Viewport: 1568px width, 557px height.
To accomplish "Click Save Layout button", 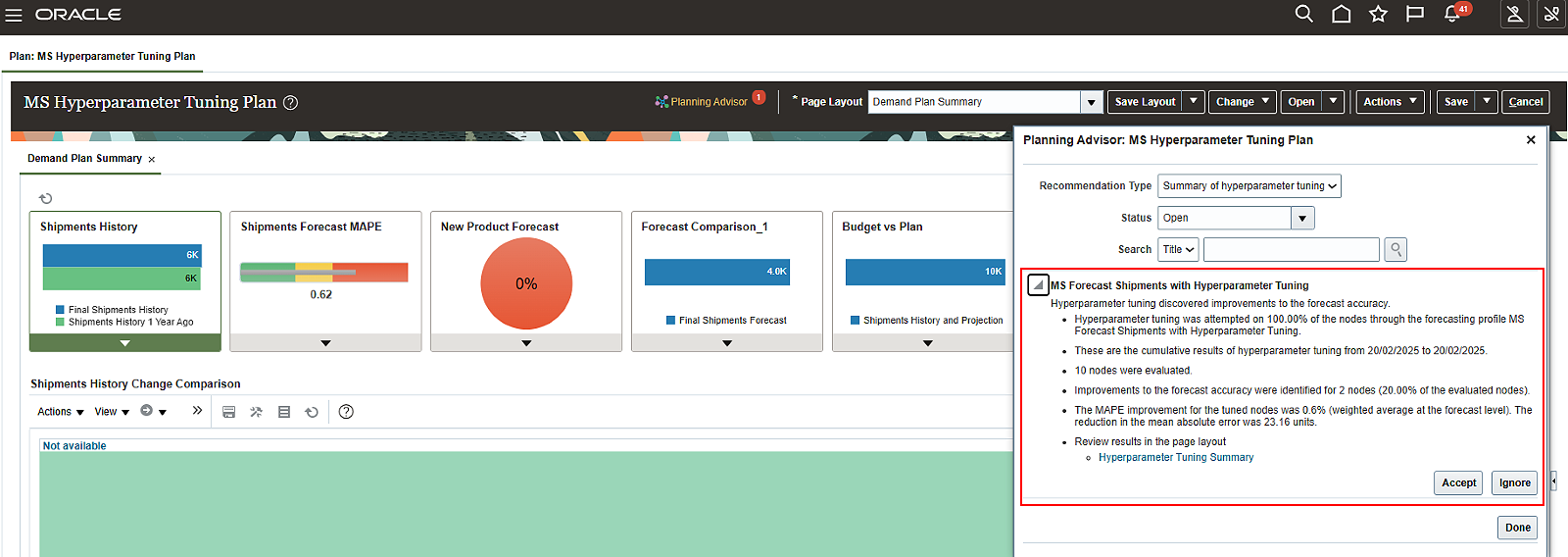I will (1145, 101).
